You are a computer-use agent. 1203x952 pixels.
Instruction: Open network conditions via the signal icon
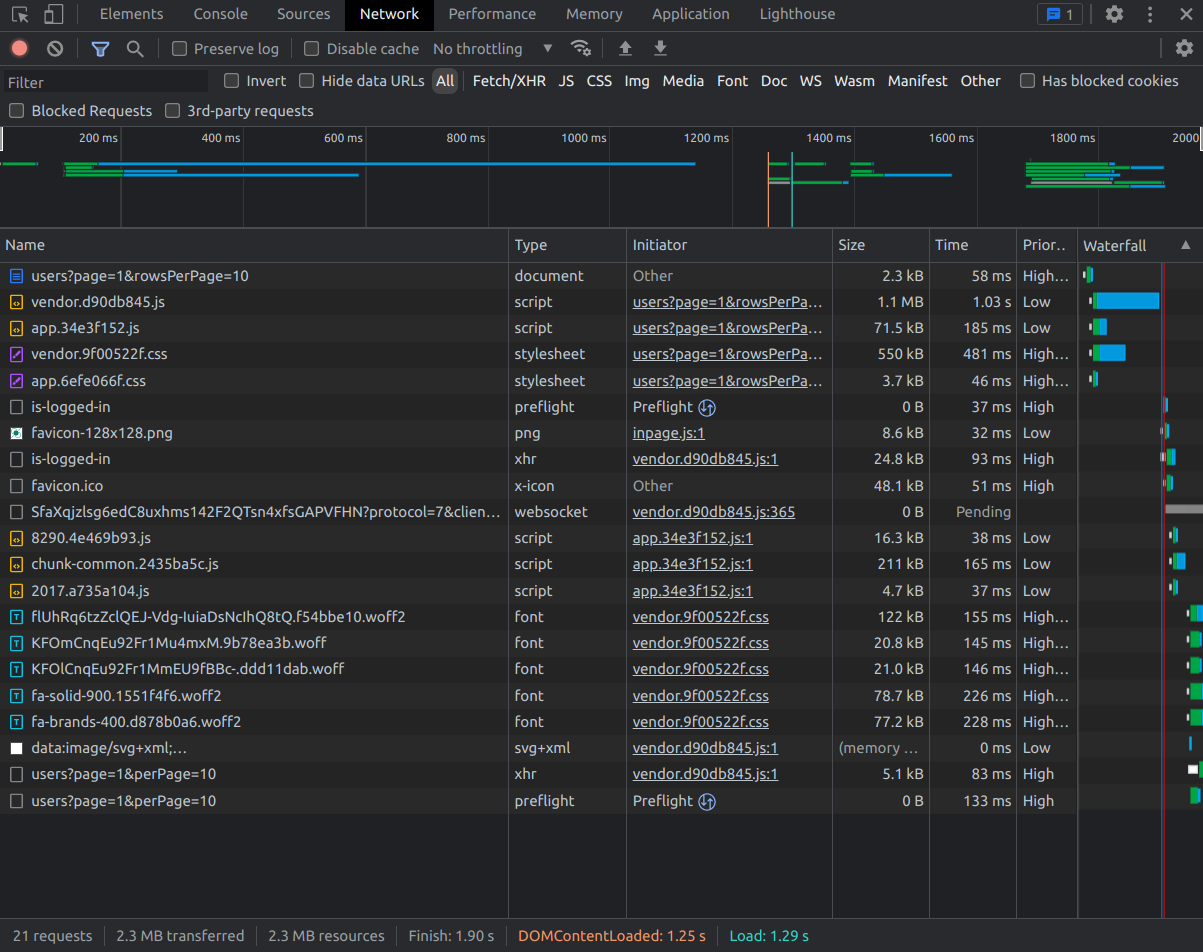pos(581,48)
